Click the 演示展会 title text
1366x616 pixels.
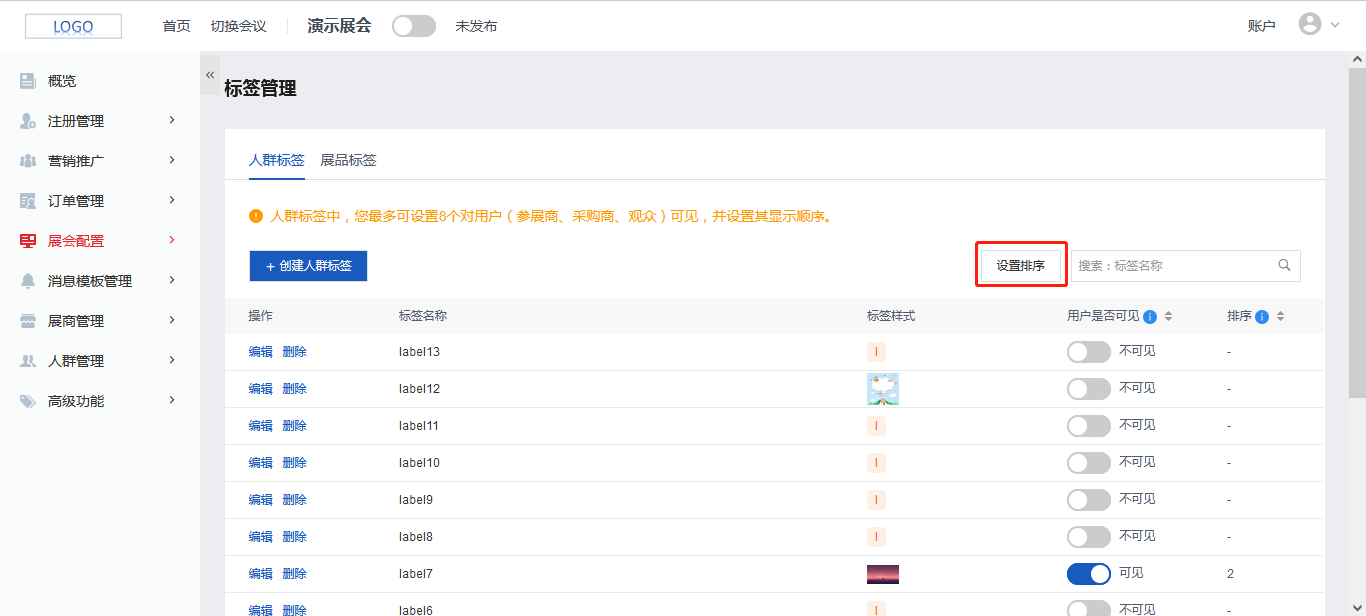pyautogui.click(x=339, y=26)
